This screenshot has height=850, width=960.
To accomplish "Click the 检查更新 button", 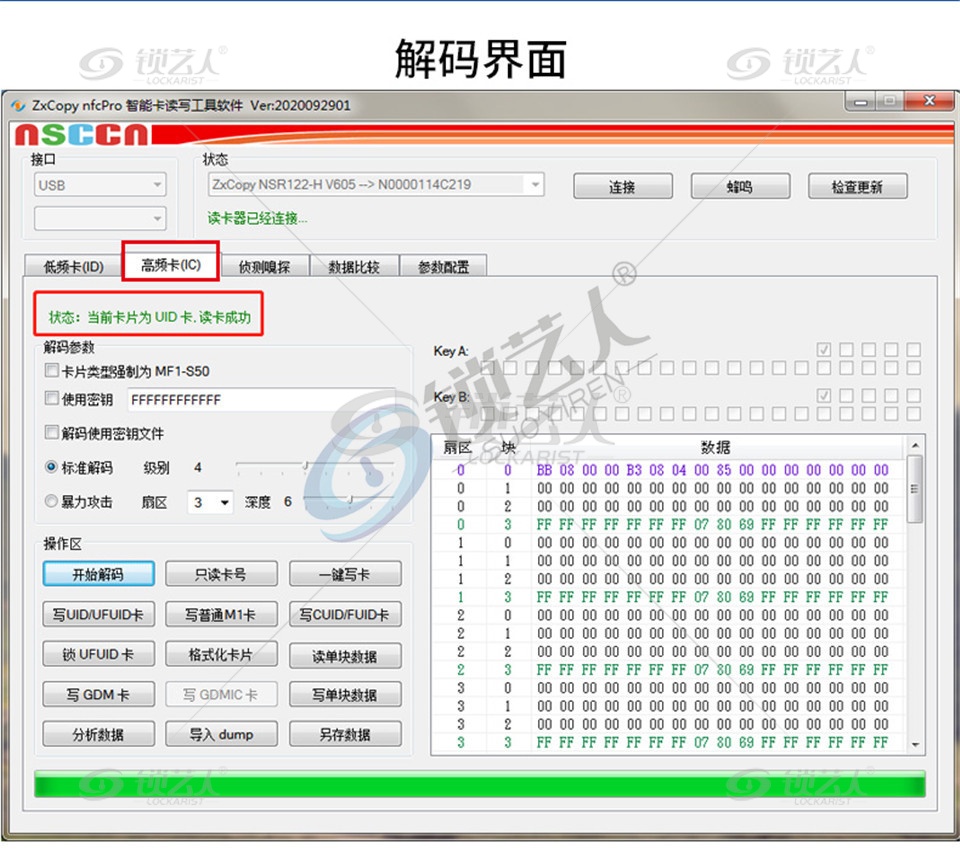I will tap(858, 186).
